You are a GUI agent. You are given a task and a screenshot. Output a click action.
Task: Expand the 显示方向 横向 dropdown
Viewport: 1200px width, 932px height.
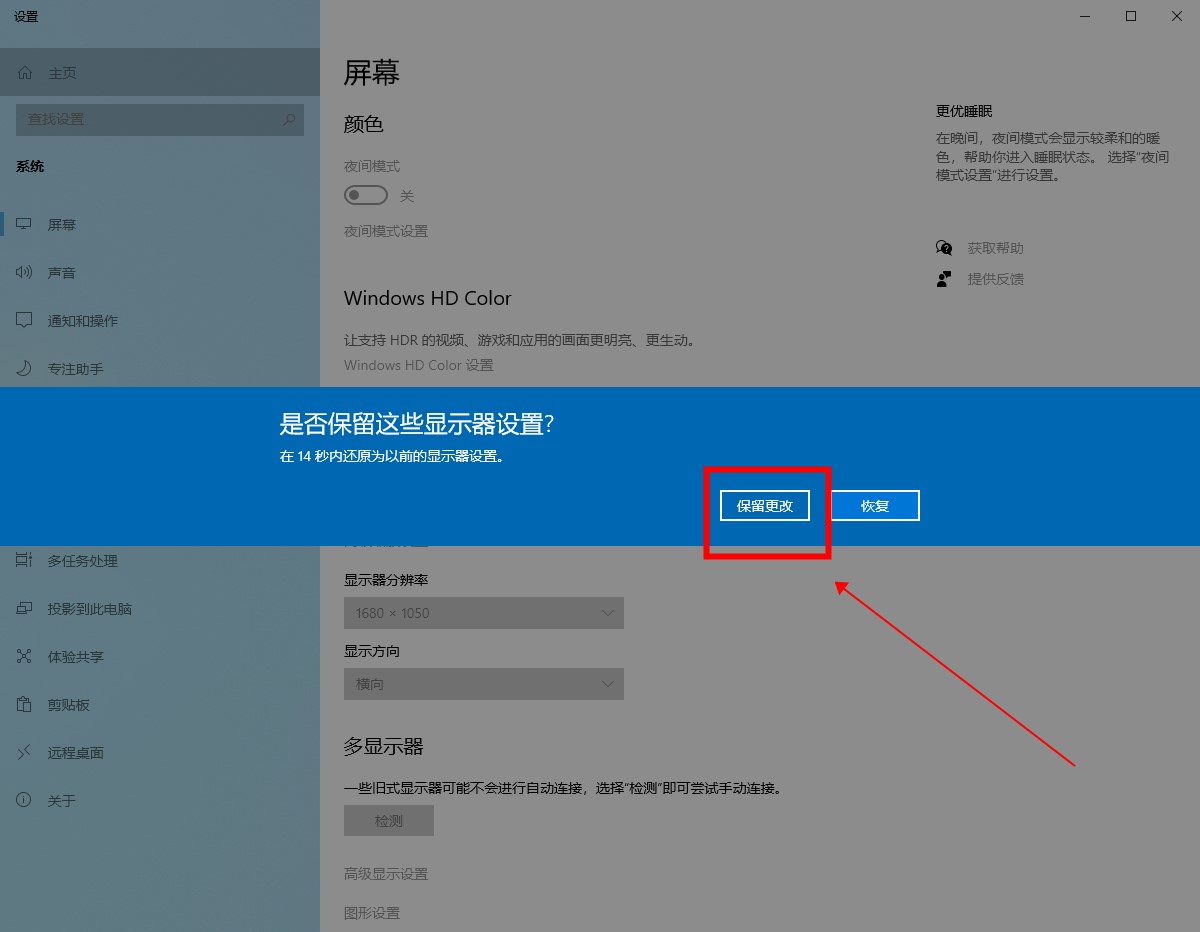(x=484, y=684)
